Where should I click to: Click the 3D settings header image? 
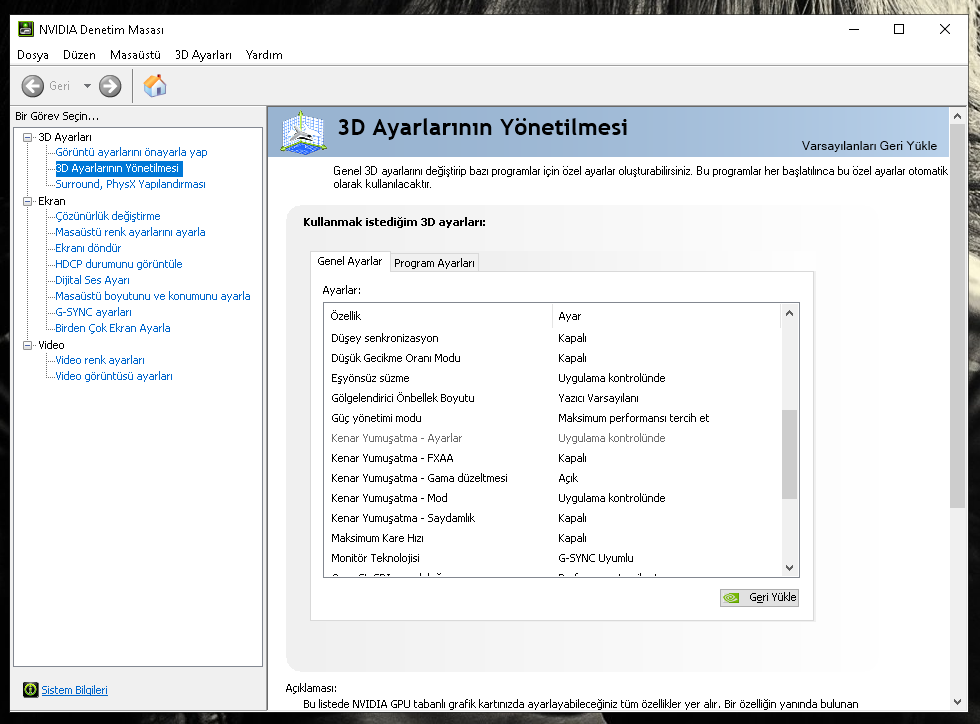pos(303,132)
